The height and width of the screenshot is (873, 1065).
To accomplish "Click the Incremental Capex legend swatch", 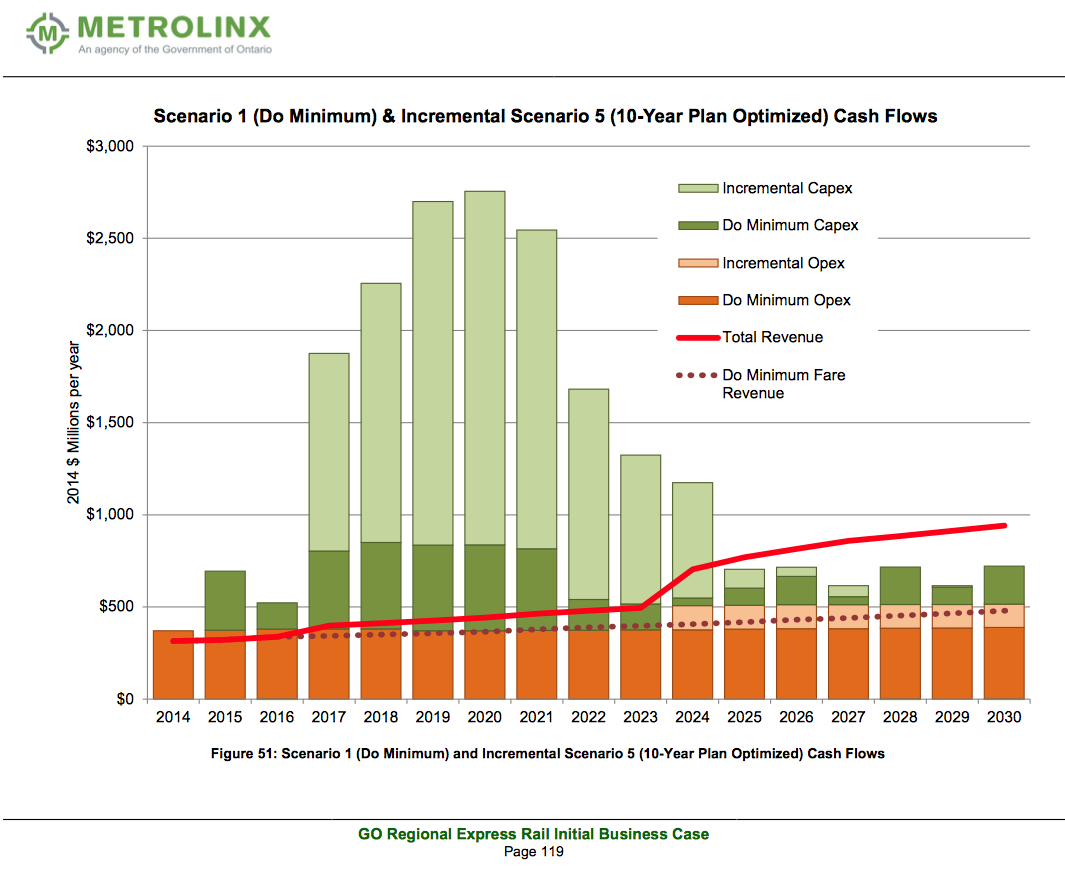I will (x=698, y=188).
